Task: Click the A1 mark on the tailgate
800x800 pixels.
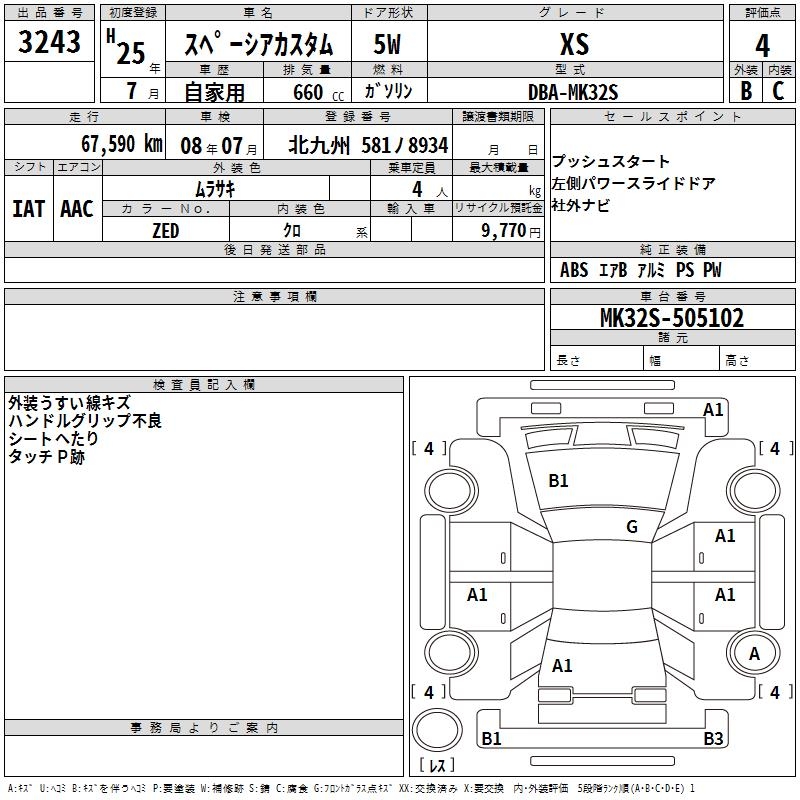Action: (x=562, y=665)
